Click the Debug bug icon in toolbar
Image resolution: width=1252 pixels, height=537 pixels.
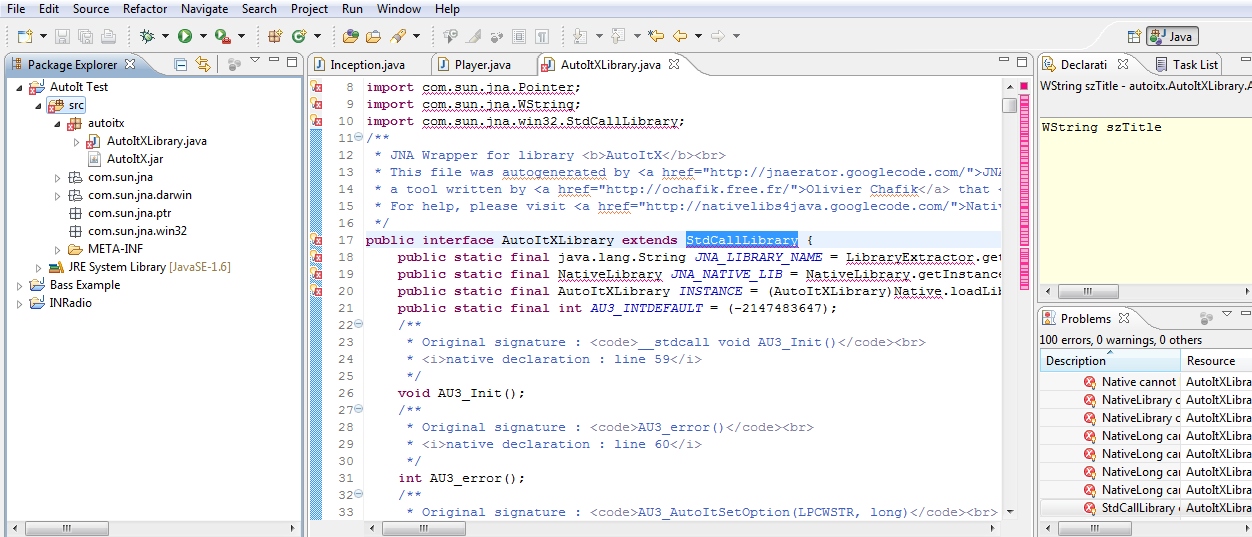tap(147, 36)
